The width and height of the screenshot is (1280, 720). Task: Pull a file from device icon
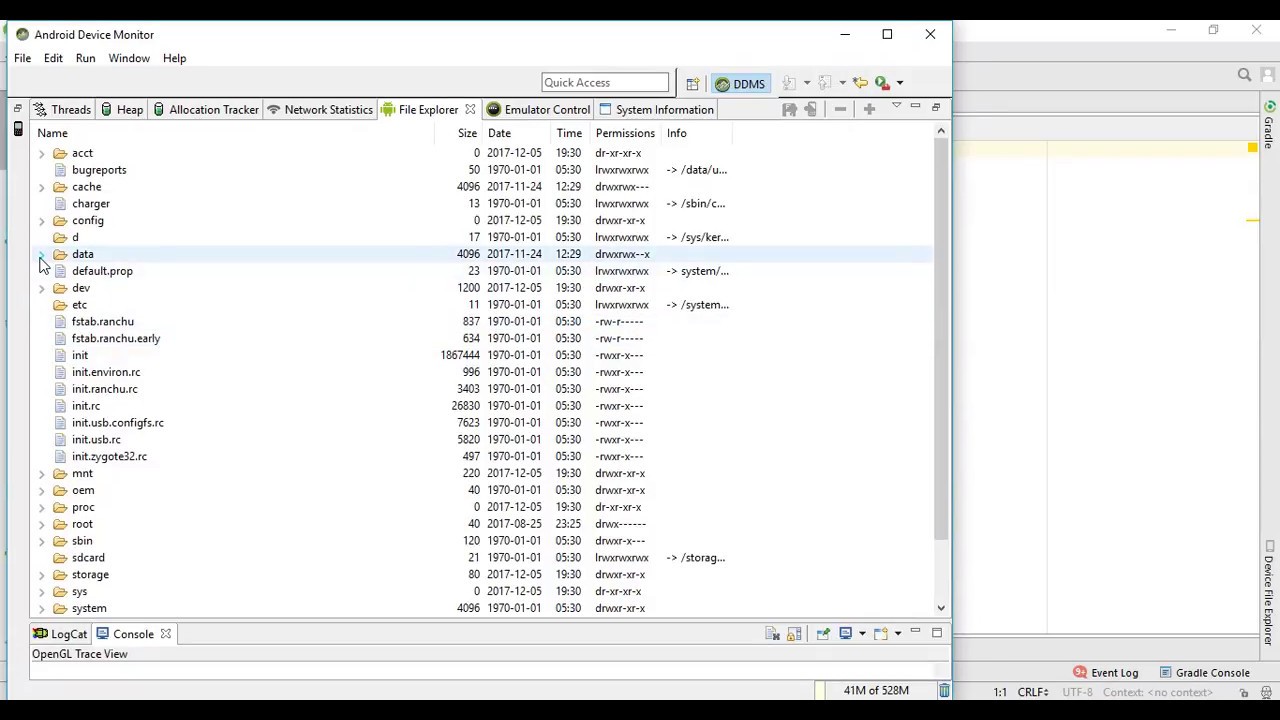click(x=789, y=109)
